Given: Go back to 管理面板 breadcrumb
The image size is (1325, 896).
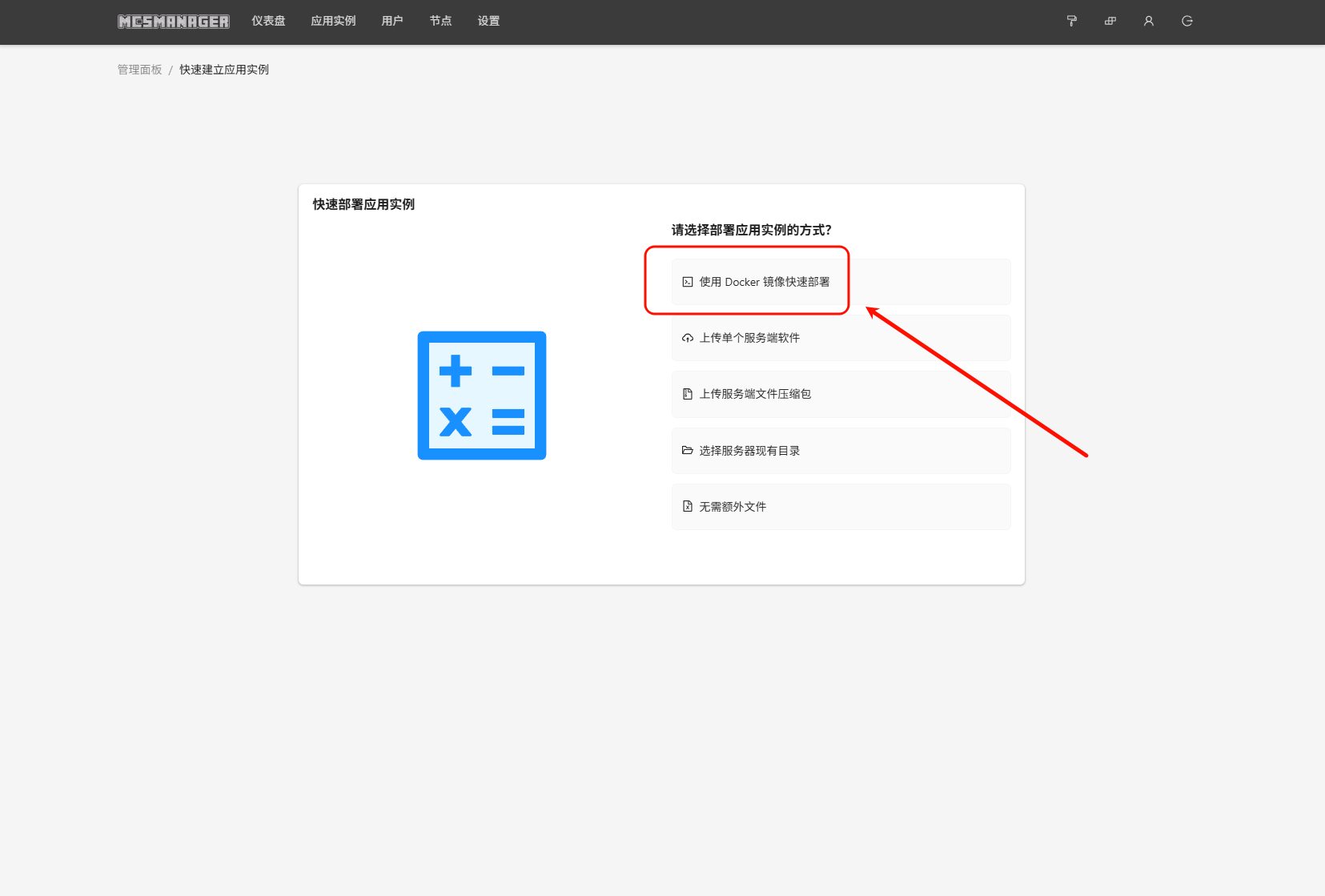Looking at the screenshot, I should (x=139, y=70).
